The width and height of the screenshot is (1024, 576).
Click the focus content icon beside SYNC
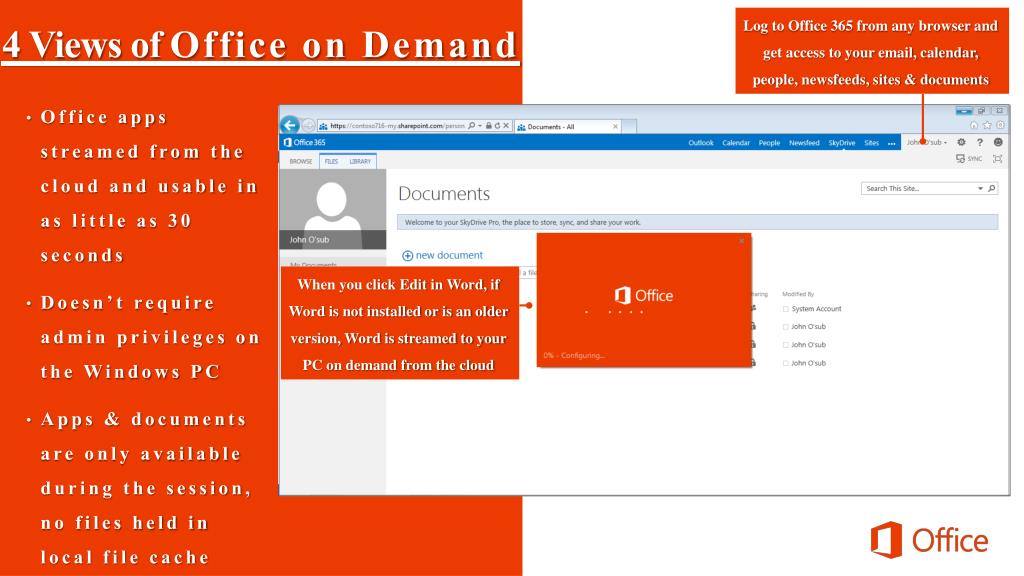(996, 160)
